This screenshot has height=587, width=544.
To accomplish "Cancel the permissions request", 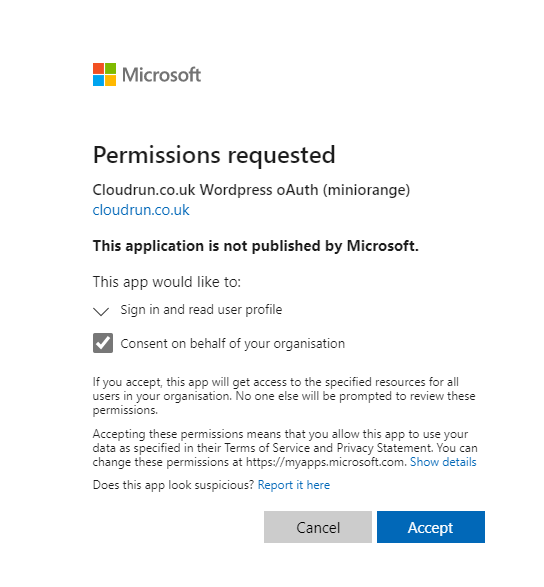I will [x=318, y=527].
